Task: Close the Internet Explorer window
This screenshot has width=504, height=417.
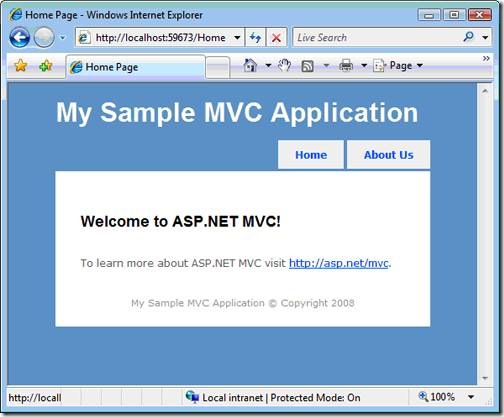Action: coord(480,15)
